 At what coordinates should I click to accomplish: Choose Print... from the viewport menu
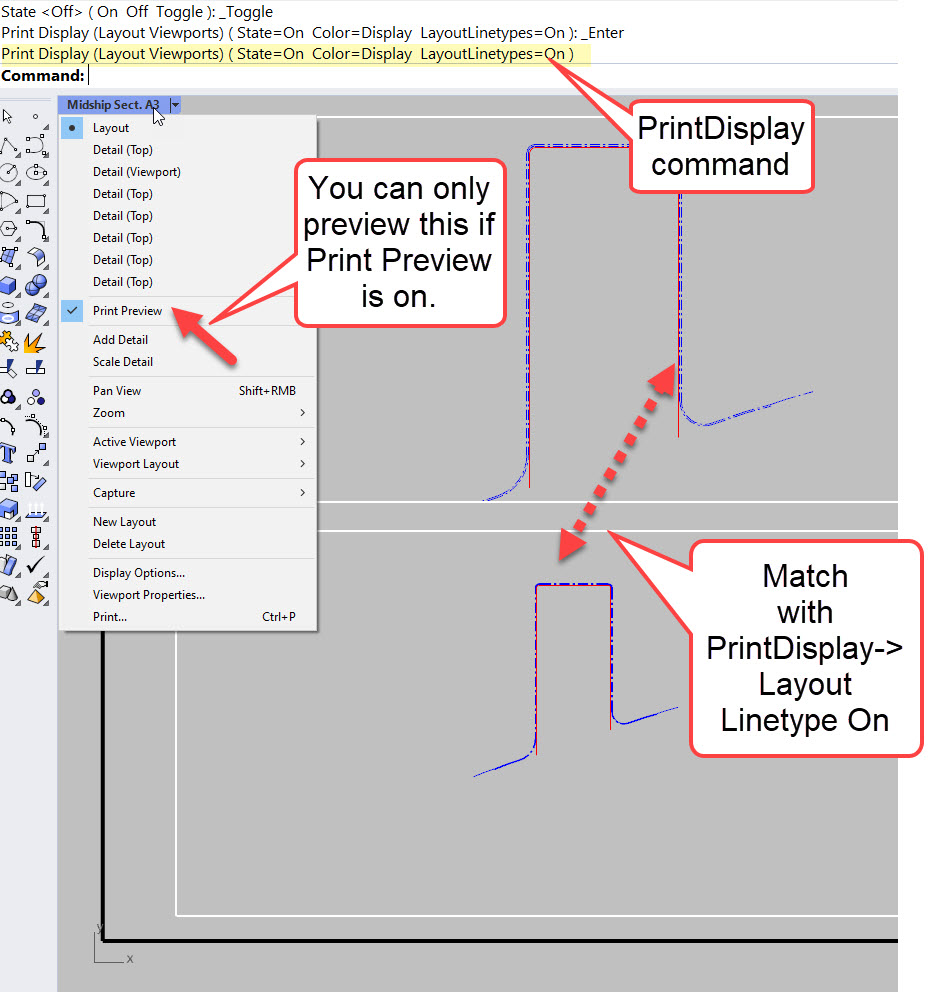(x=188, y=617)
